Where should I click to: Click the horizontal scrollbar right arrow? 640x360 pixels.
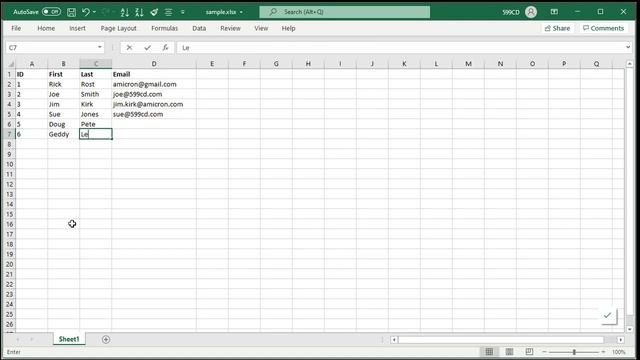[620, 340]
